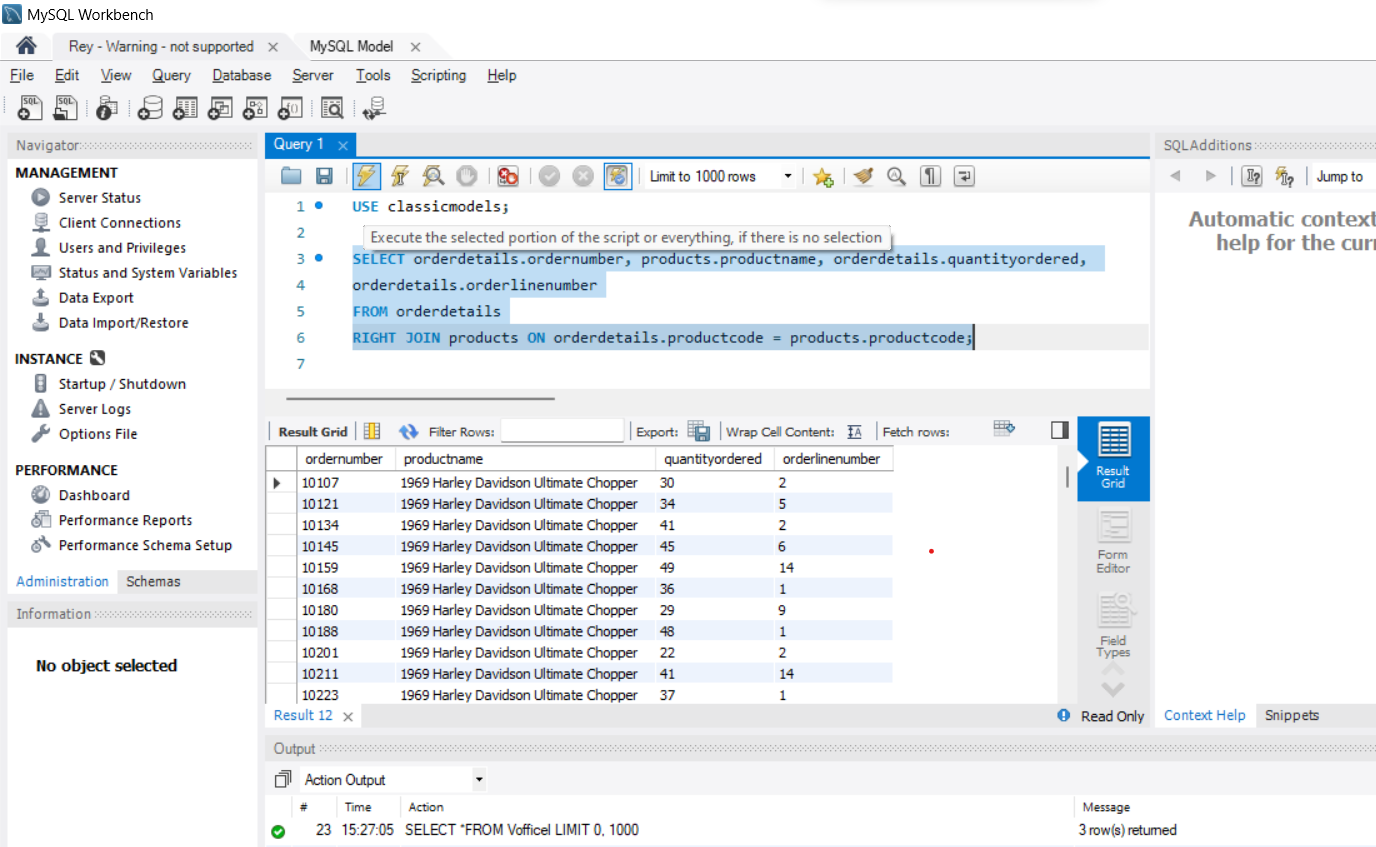The image size is (1376, 847).
Task: Sort by the productname column header
Action: pos(528,459)
